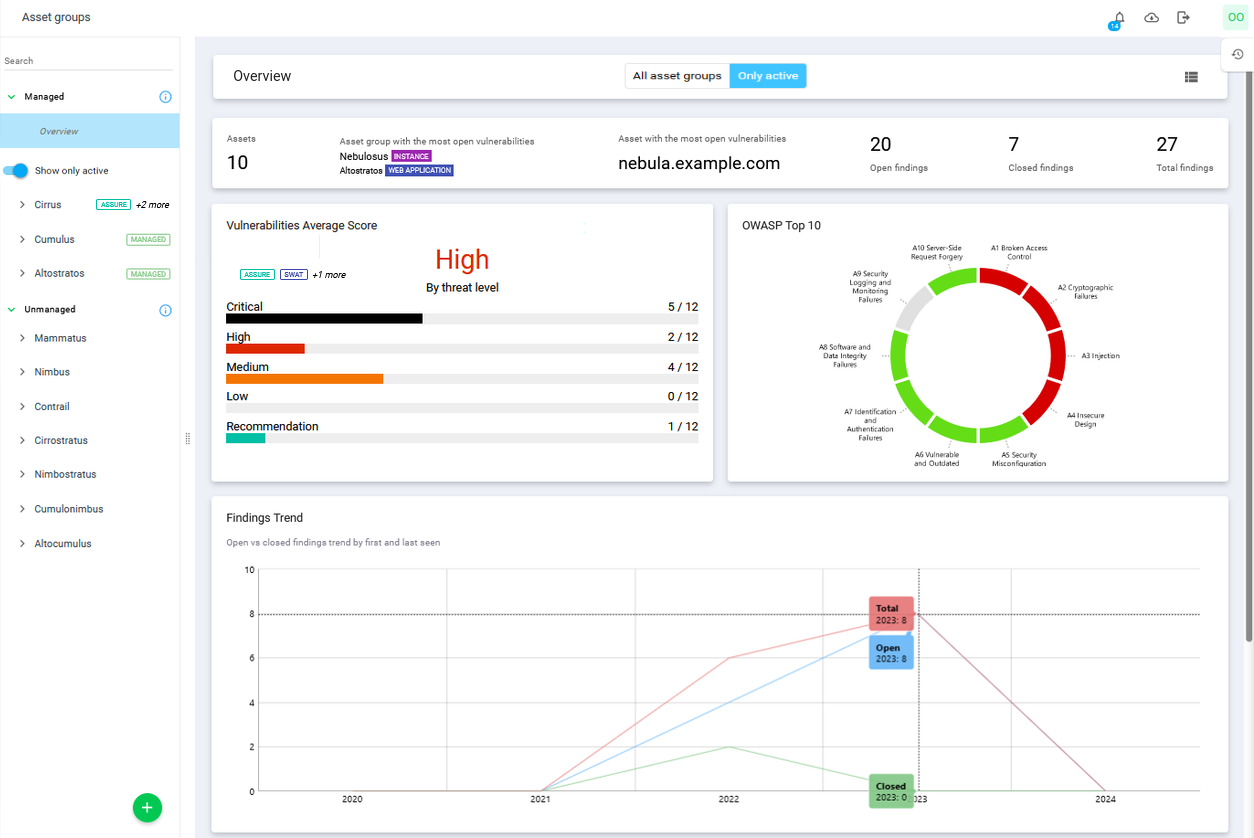
Task: Click the history icon below the avatar
Action: click(x=1237, y=53)
